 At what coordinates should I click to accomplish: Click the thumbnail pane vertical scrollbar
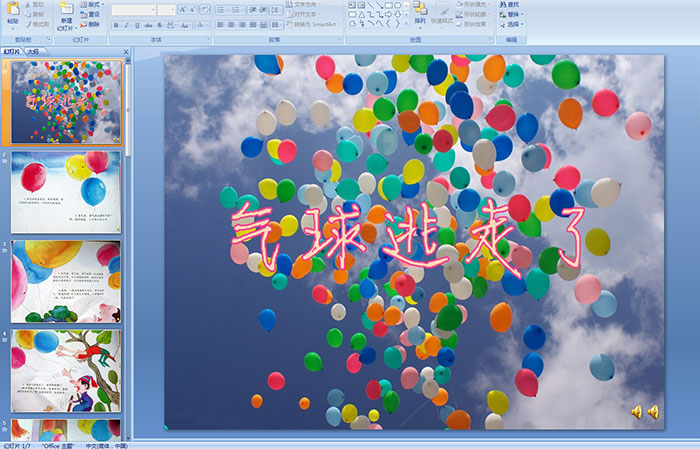[x=128, y=250]
